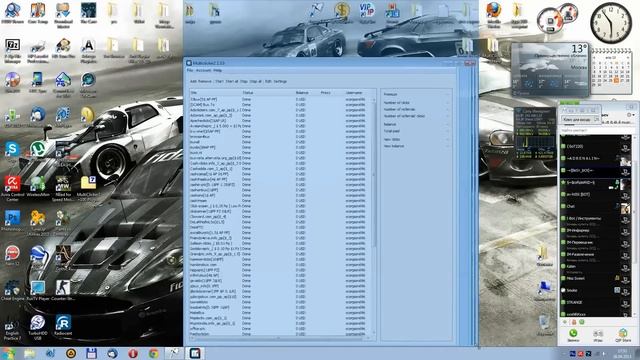This screenshot has height=360, width=640.
Task: Click the calendar gadget
Action: pyautogui.click(x=611, y=71)
